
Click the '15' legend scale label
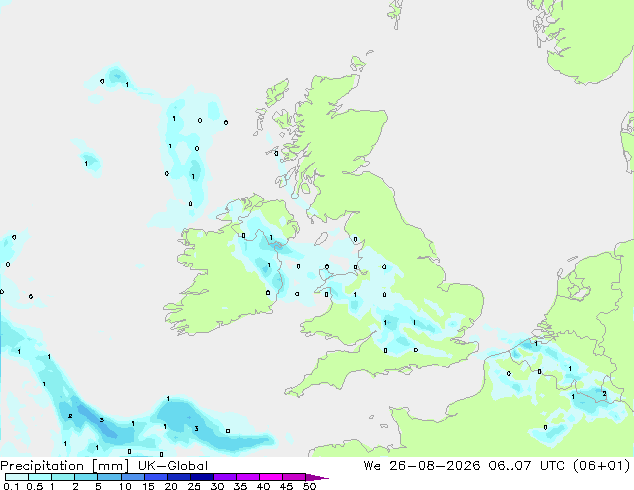[148, 486]
